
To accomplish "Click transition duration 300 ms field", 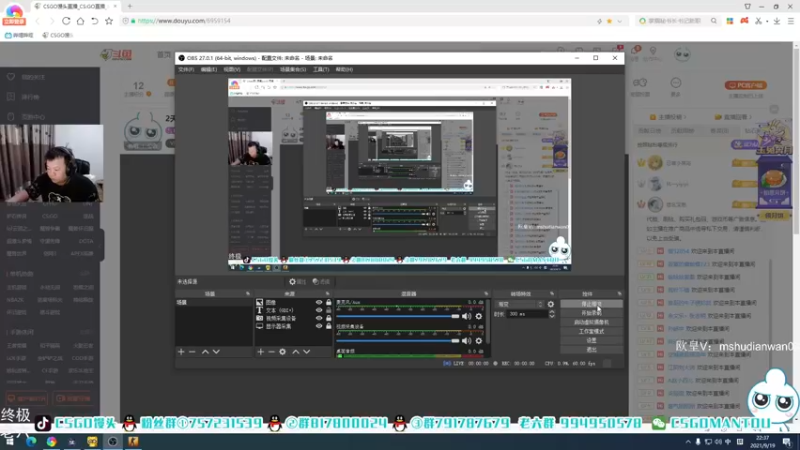I will point(527,314).
